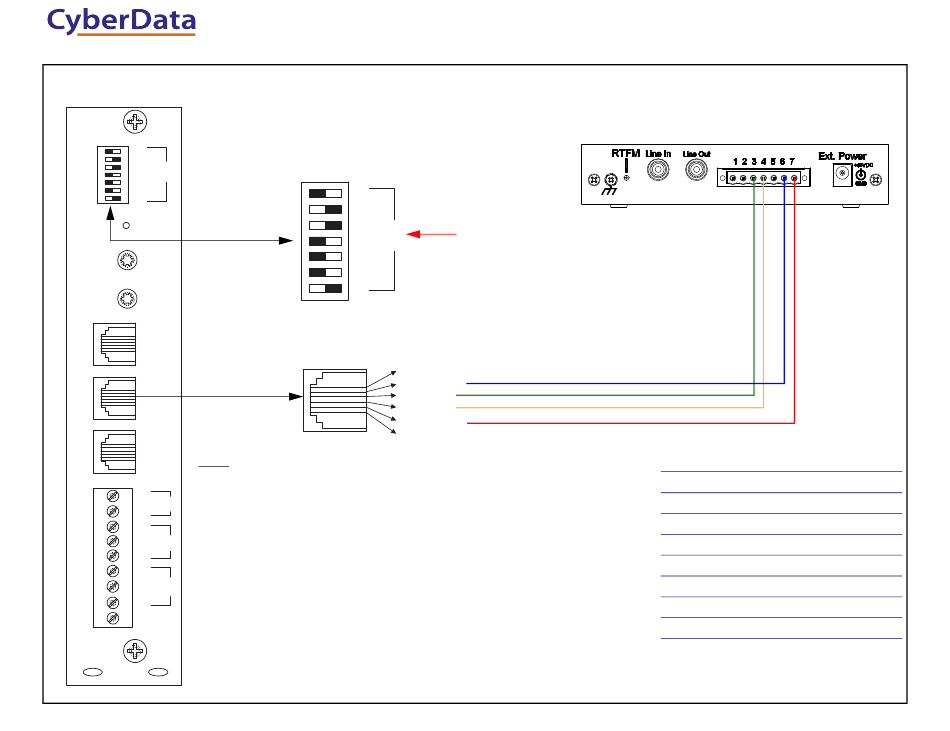Click the Ext. Power barrel jack
Screen dimensions: 950x731
click(x=842, y=175)
